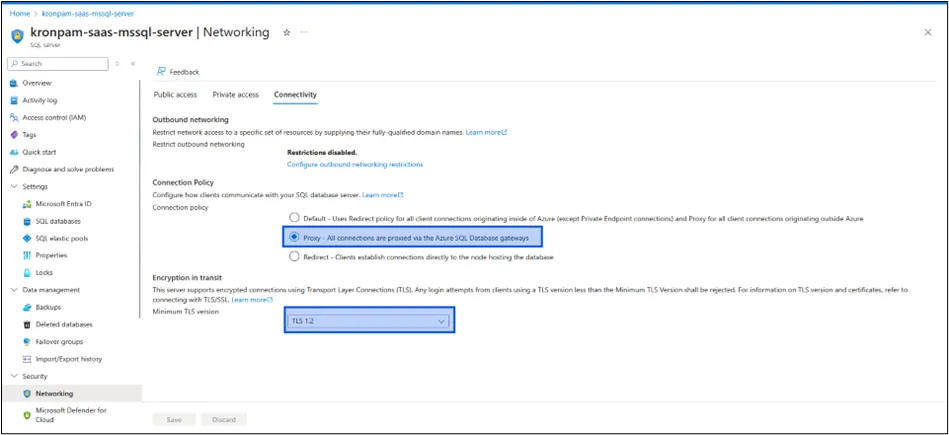Image resolution: width=949 pixels, height=435 pixels.
Task: Click the Failover groups icon
Action: pyautogui.click(x=27, y=342)
